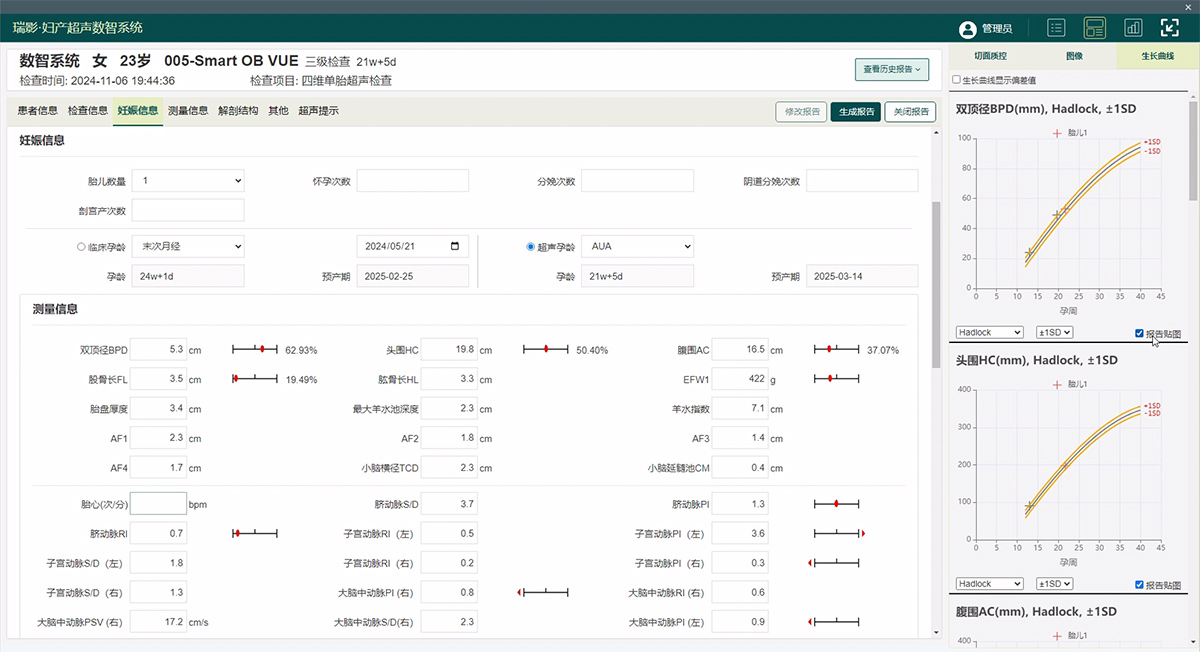Image resolution: width=1200 pixels, height=652 pixels.
Task: Expand the 末次月经 dropdown
Action: click(188, 246)
